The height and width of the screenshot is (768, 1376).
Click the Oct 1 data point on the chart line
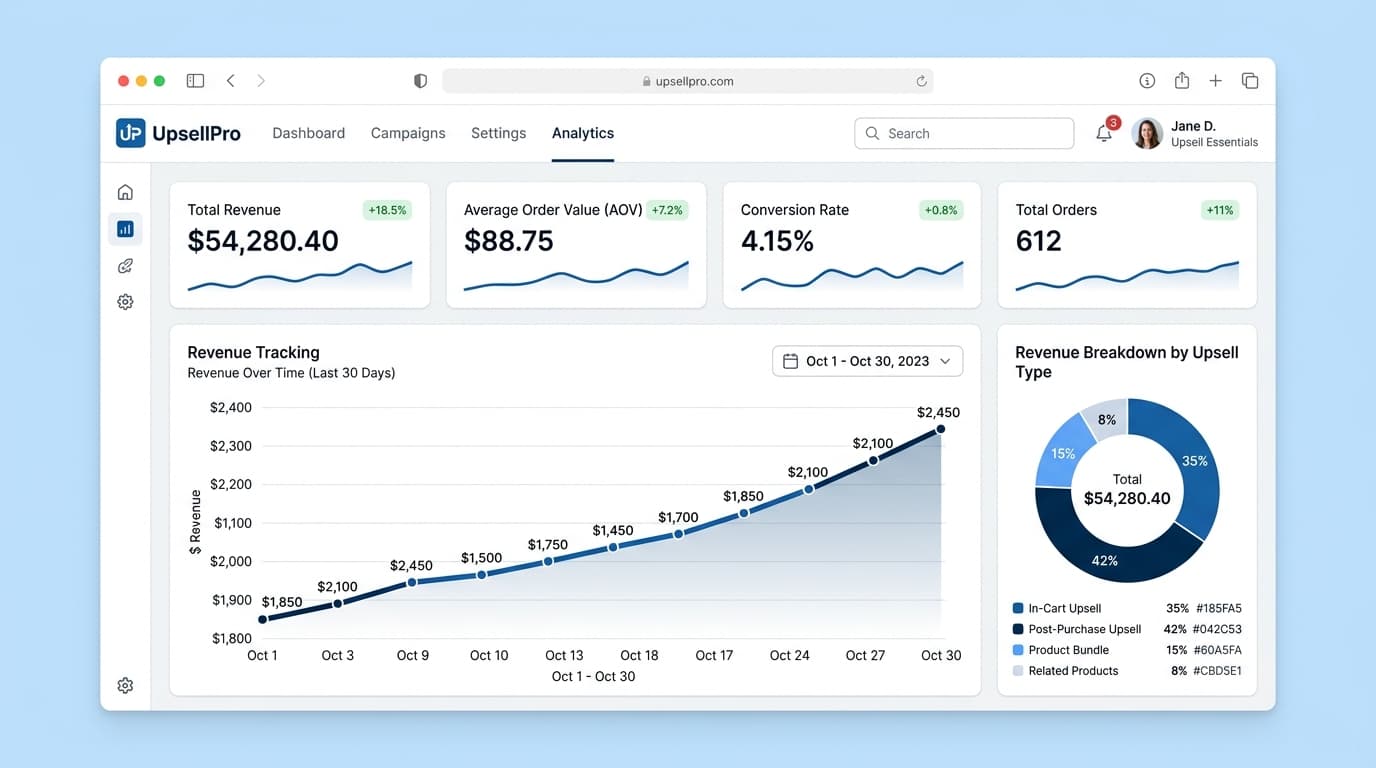tap(263, 619)
